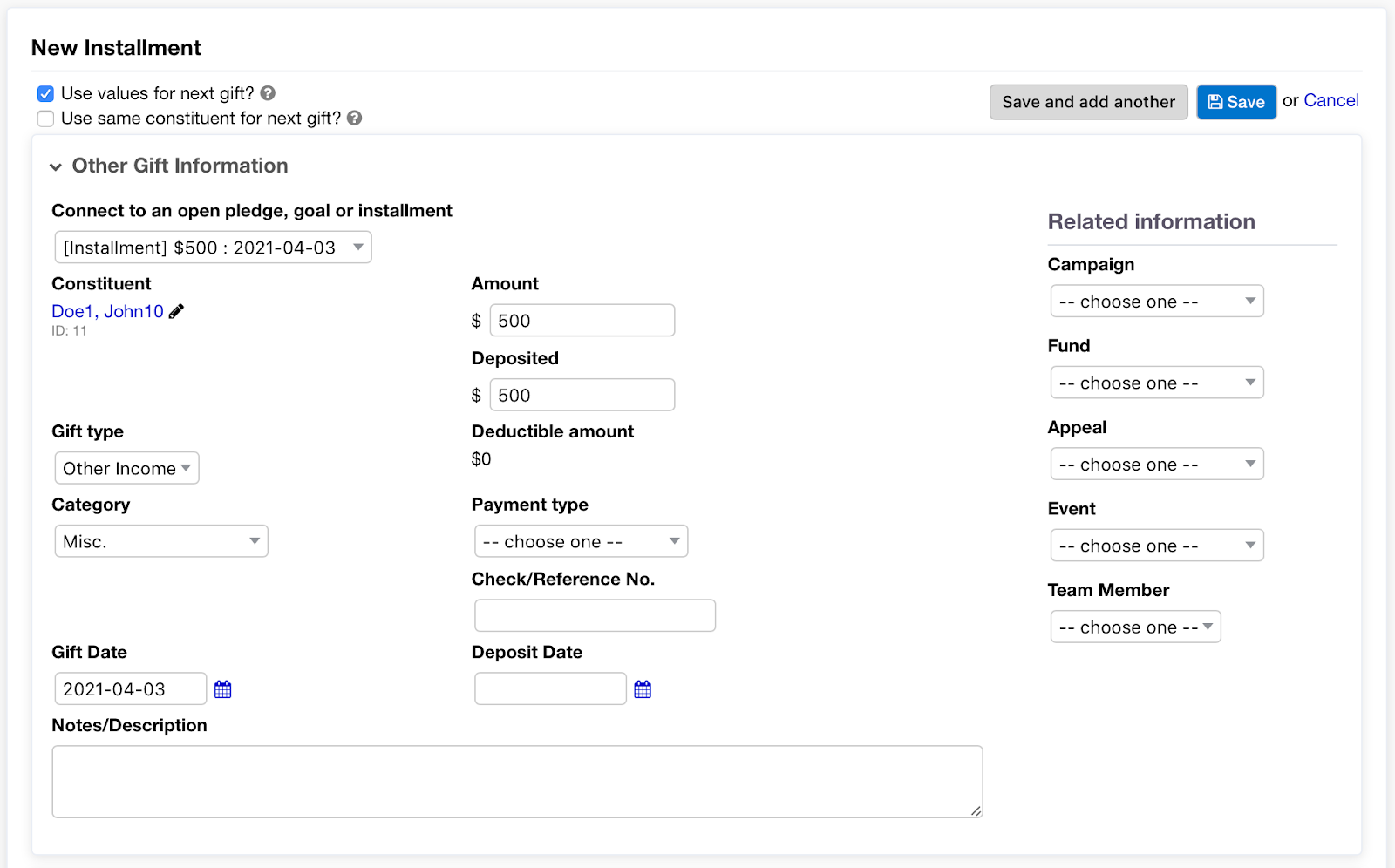Click help icon next to 'Use values for next gift?'
1395x868 pixels.
pyautogui.click(x=268, y=93)
